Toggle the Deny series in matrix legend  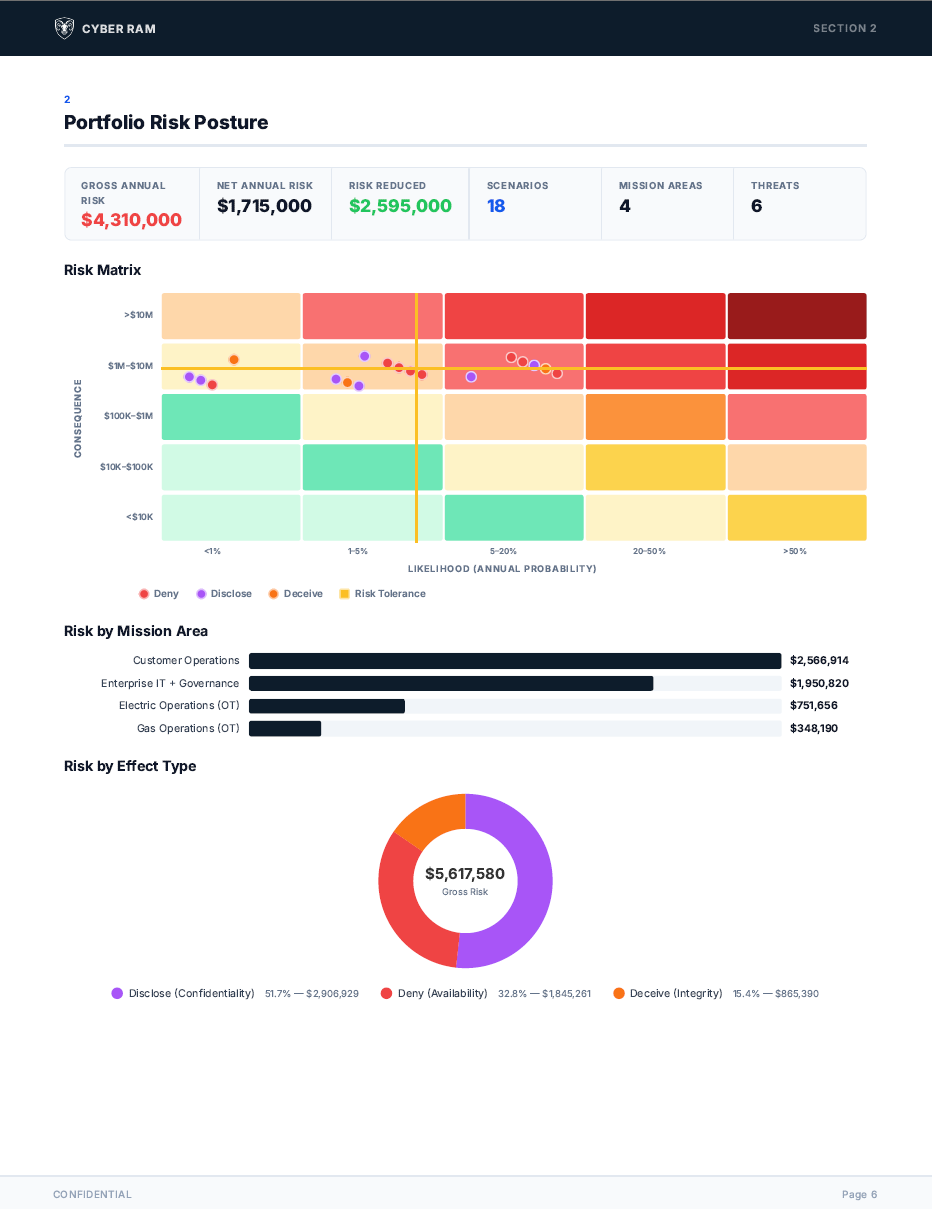click(158, 593)
